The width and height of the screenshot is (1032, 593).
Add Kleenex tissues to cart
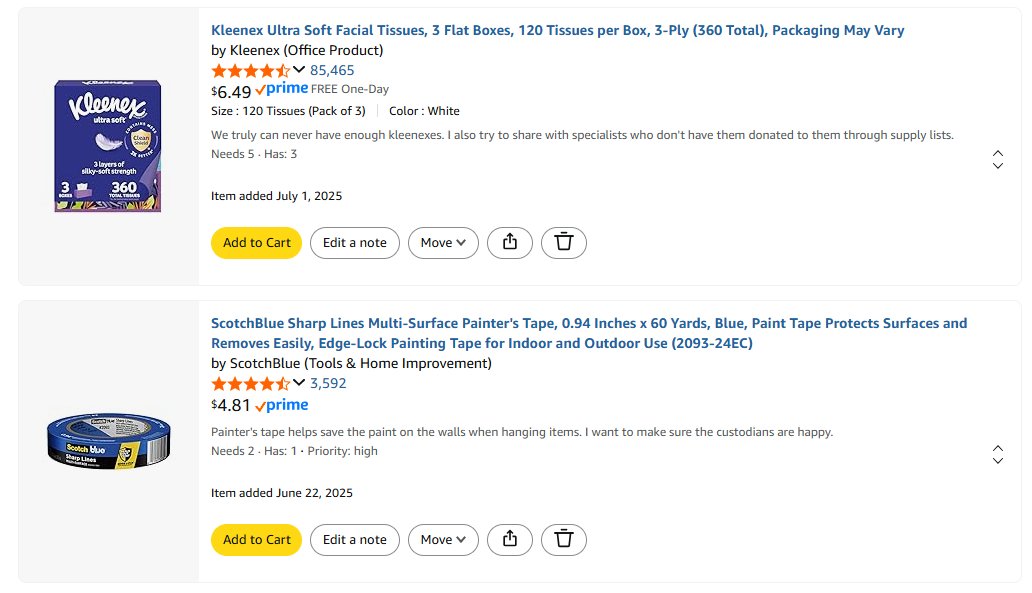[256, 243]
